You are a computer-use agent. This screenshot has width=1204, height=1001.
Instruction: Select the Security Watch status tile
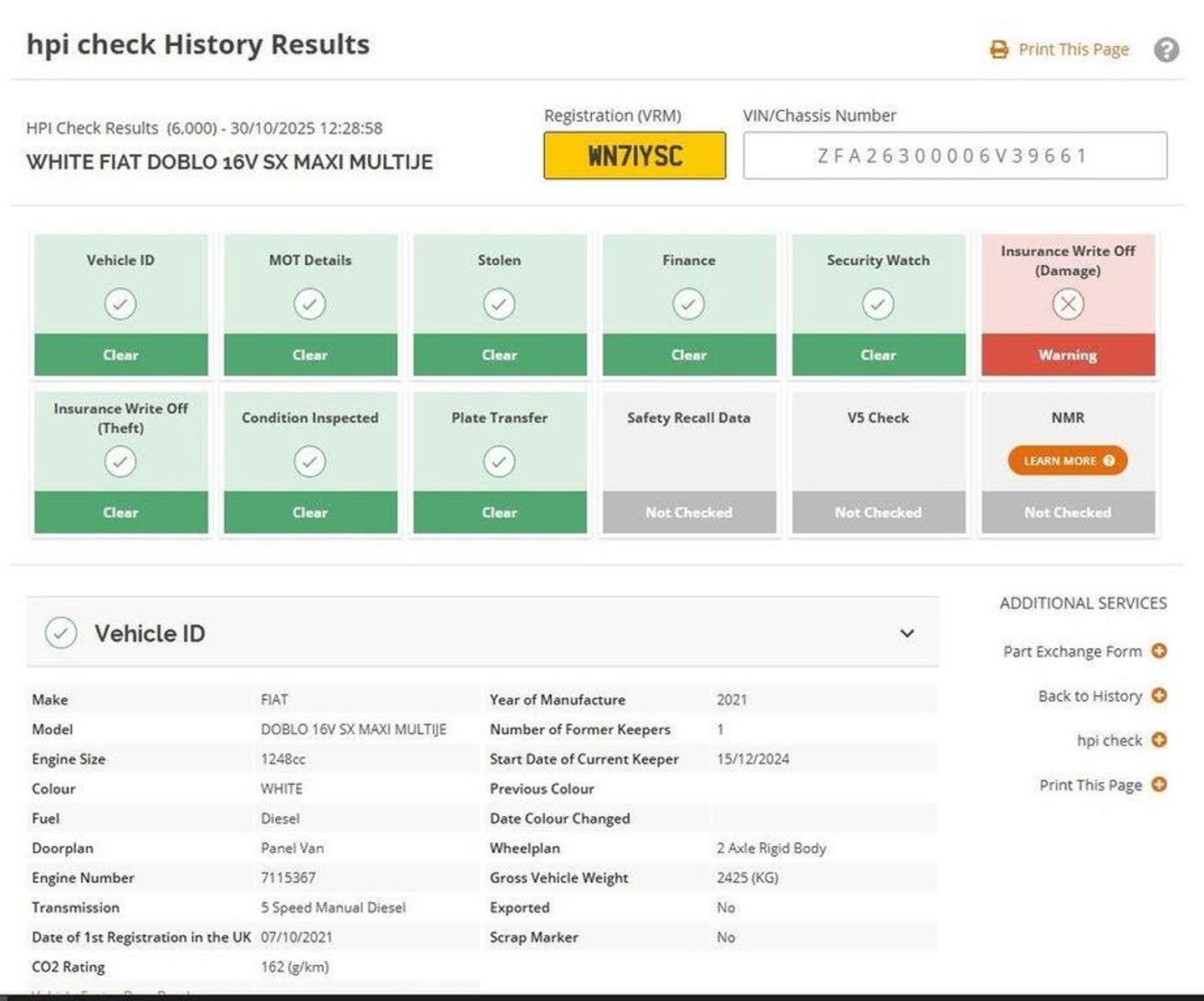tap(878, 304)
